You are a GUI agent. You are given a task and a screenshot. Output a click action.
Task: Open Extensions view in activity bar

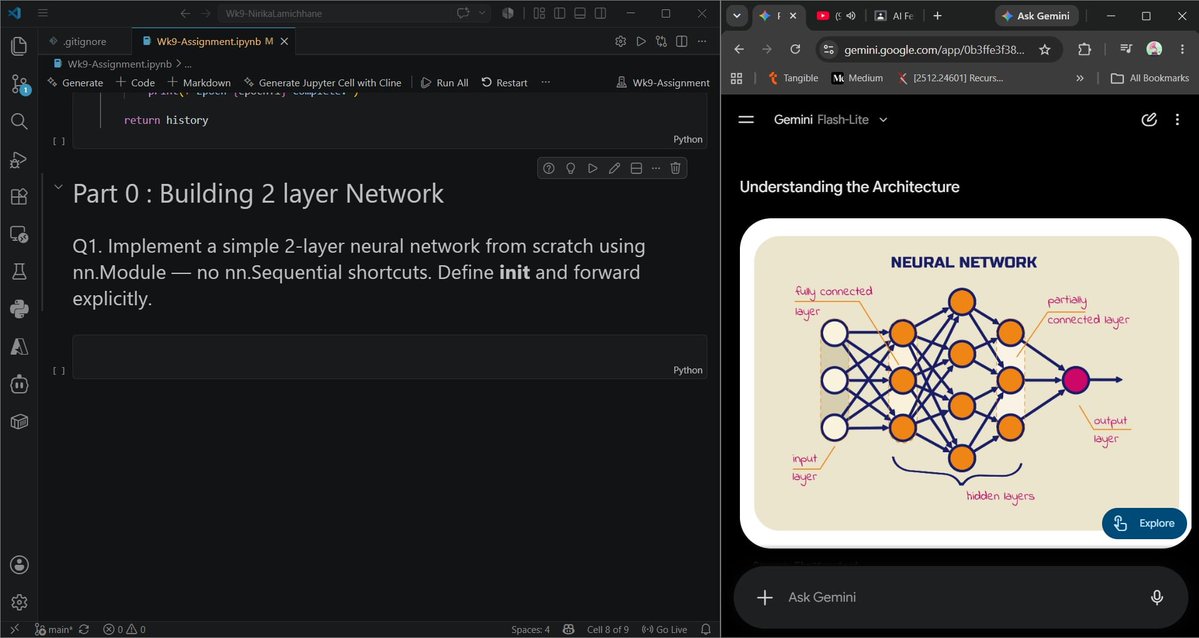[19, 197]
